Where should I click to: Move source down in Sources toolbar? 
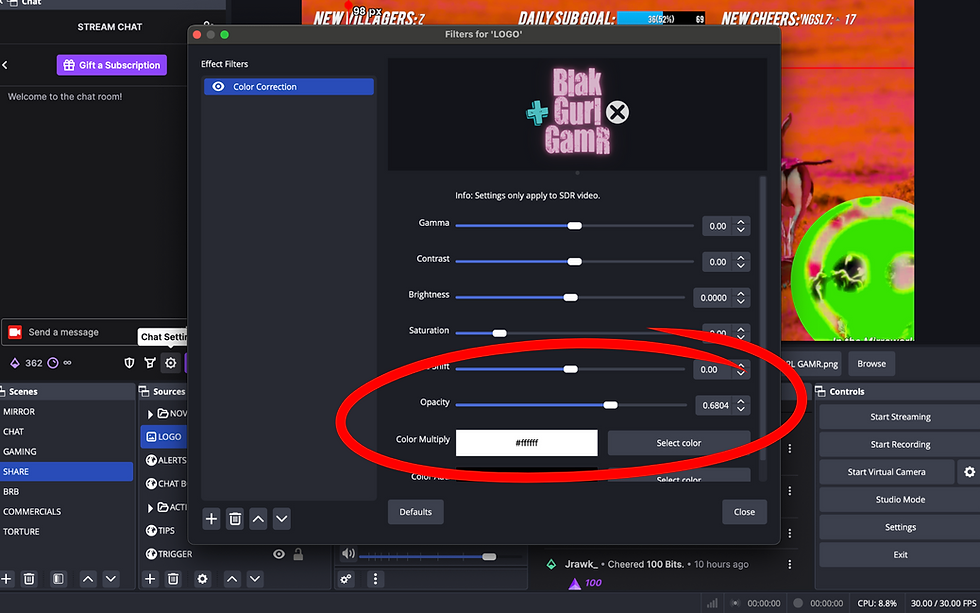coord(255,579)
